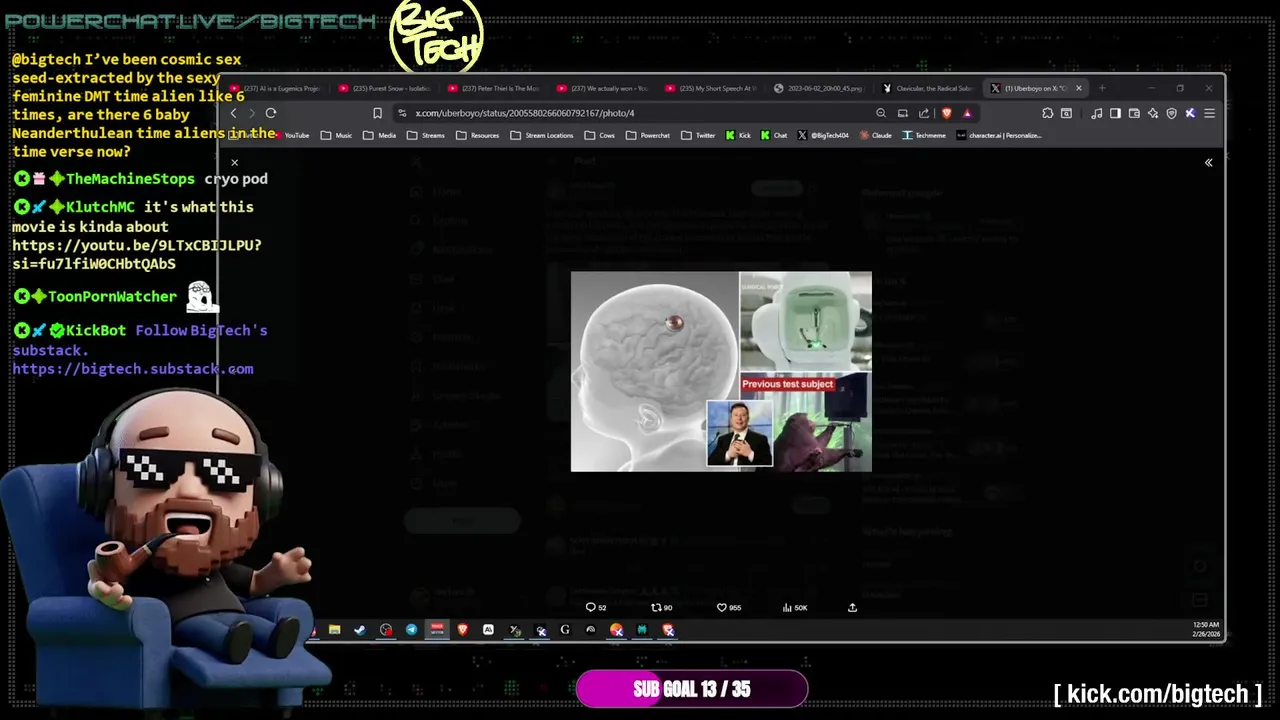Open the character.ai bookmark
This screenshot has width=1280, height=720.
coord(999,135)
